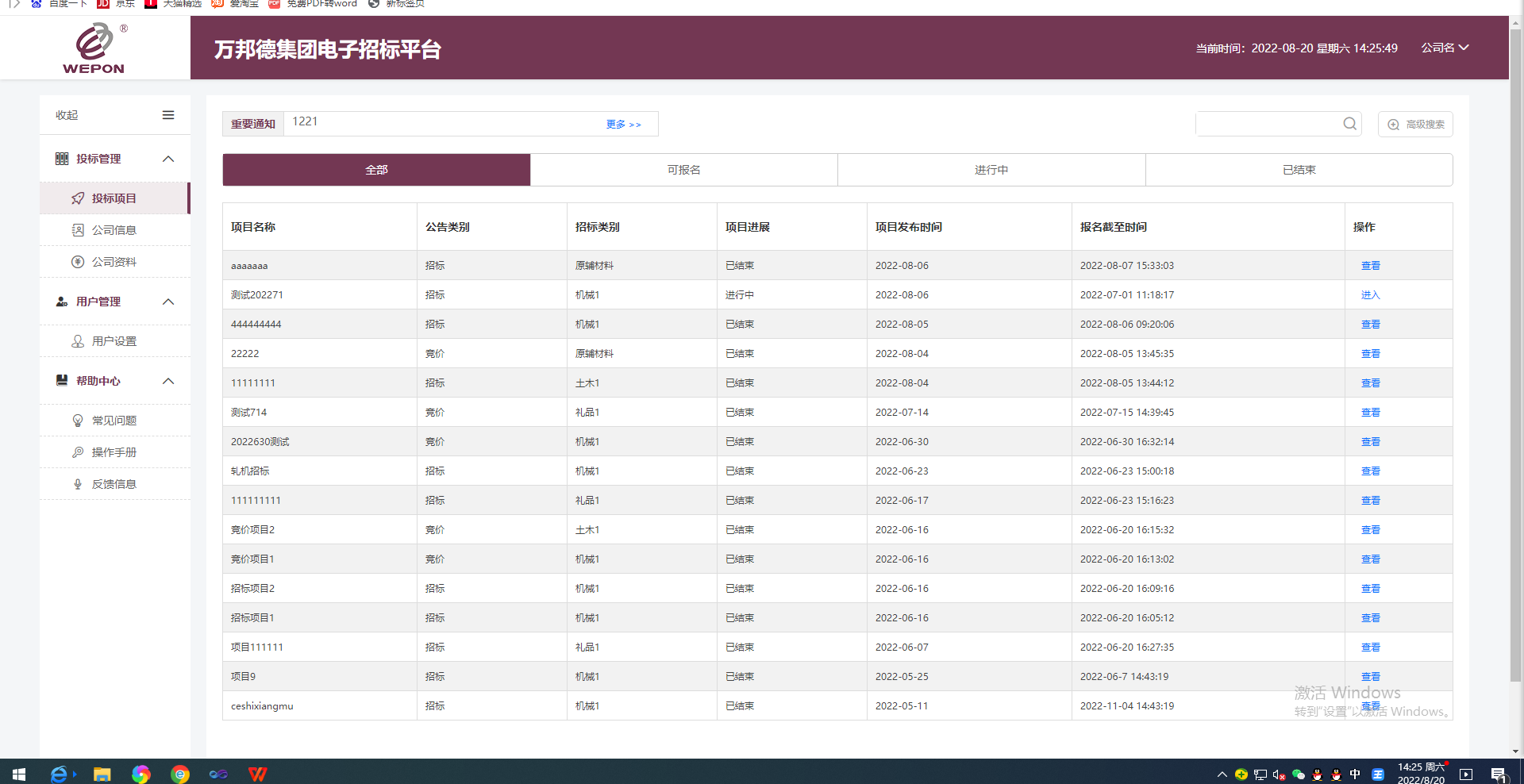Click the input method 中 tray indicator

[x=1355, y=774]
